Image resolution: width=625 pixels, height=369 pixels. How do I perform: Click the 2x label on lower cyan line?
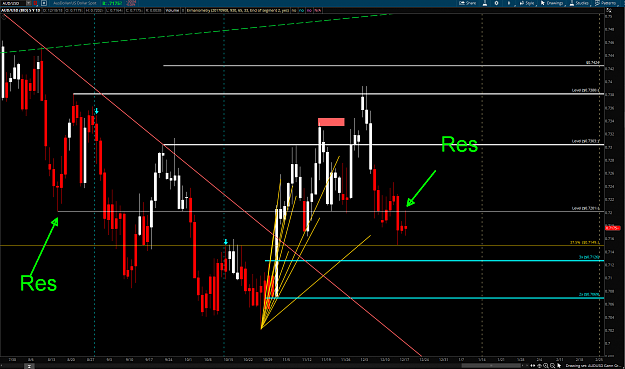589,294
